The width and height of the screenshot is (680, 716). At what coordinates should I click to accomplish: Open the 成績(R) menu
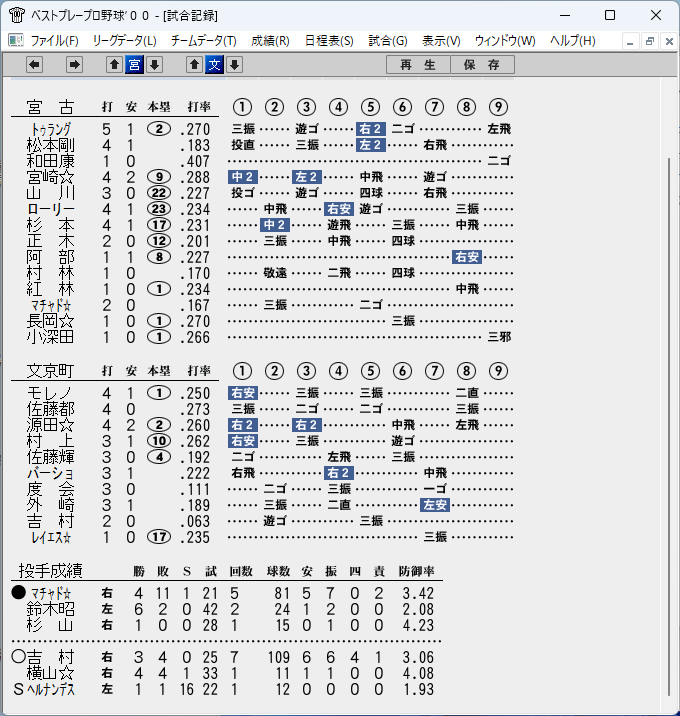pyautogui.click(x=270, y=41)
